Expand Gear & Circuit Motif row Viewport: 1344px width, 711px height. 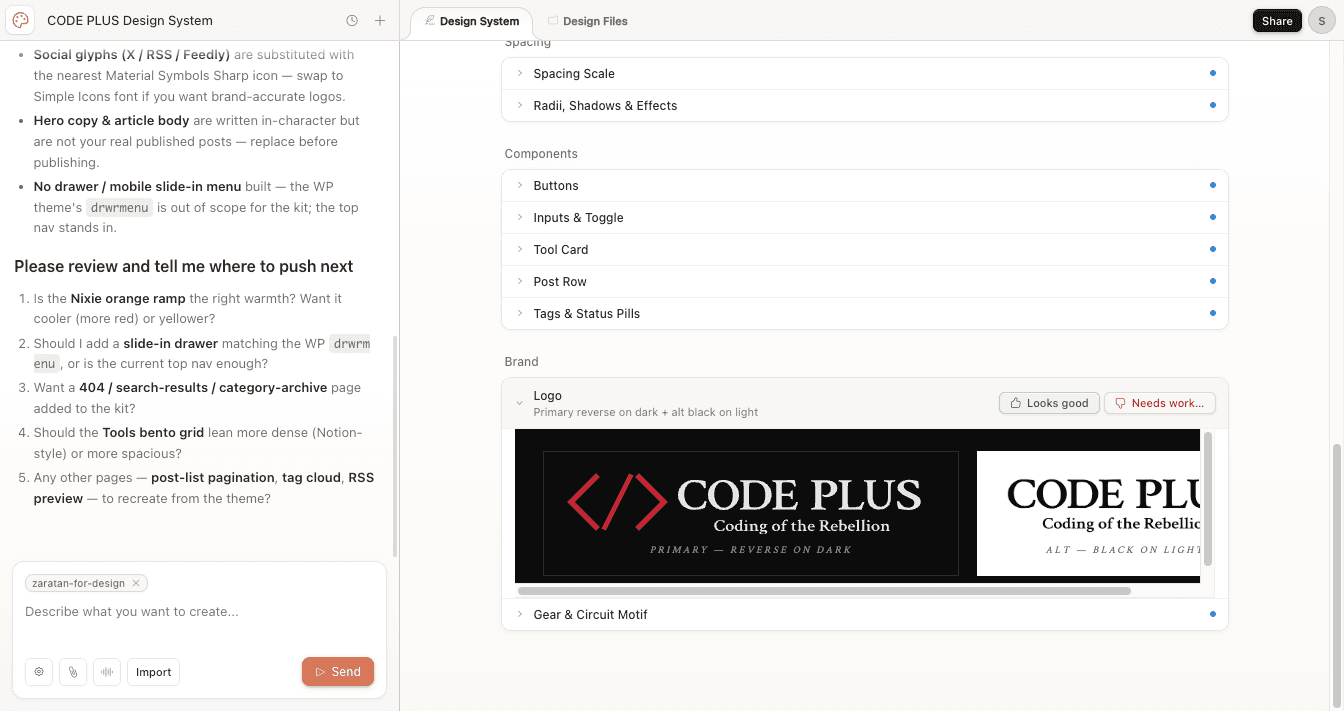(864, 615)
